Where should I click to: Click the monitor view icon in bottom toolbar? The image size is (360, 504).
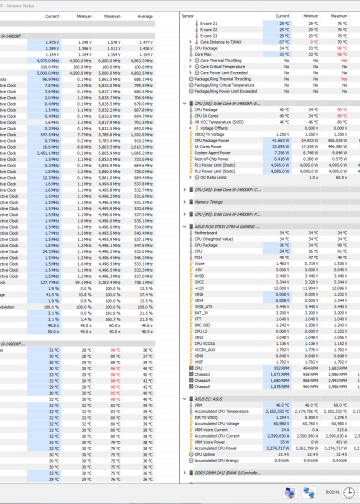[x=290, y=492]
